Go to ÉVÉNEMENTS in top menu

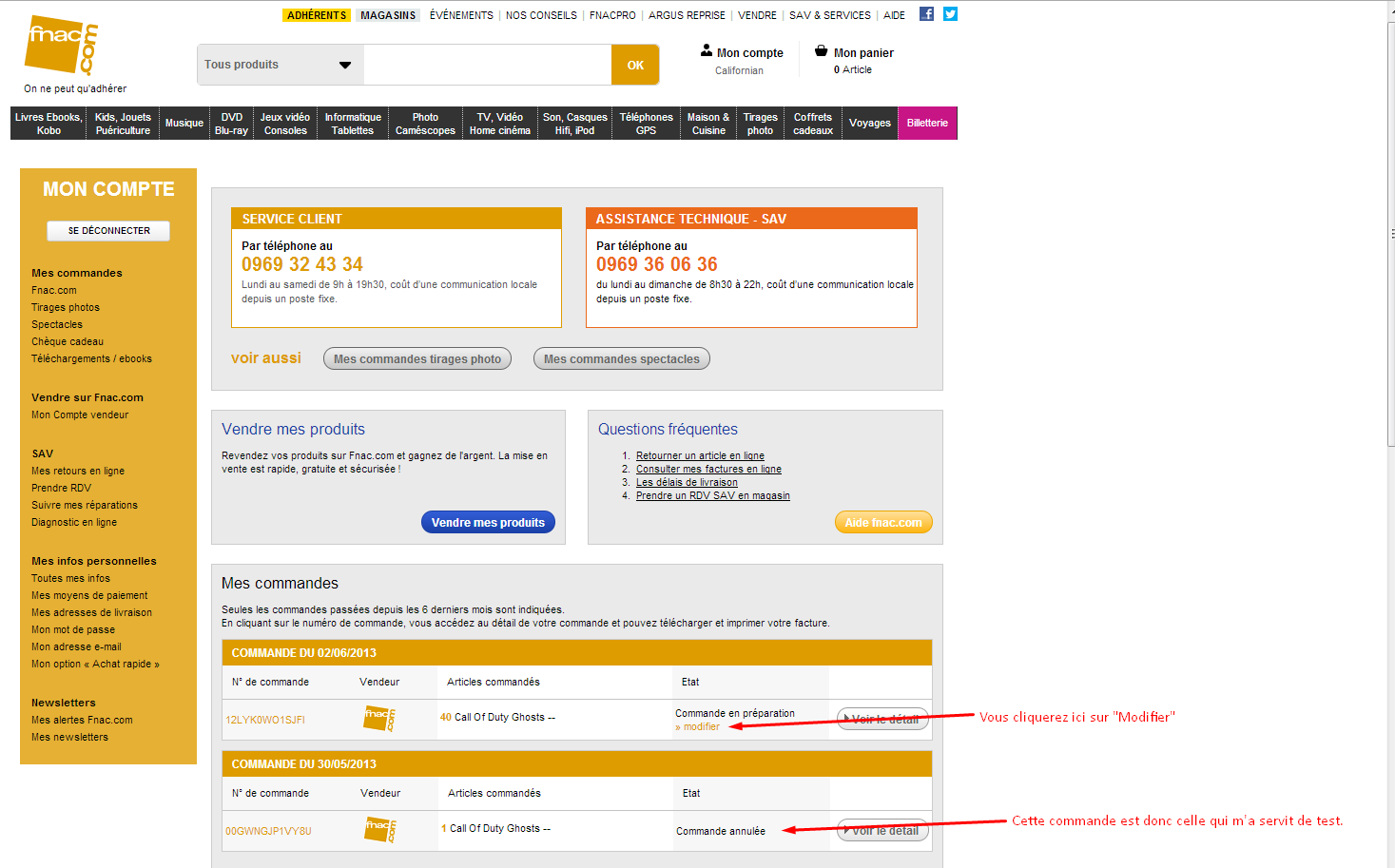pos(461,15)
